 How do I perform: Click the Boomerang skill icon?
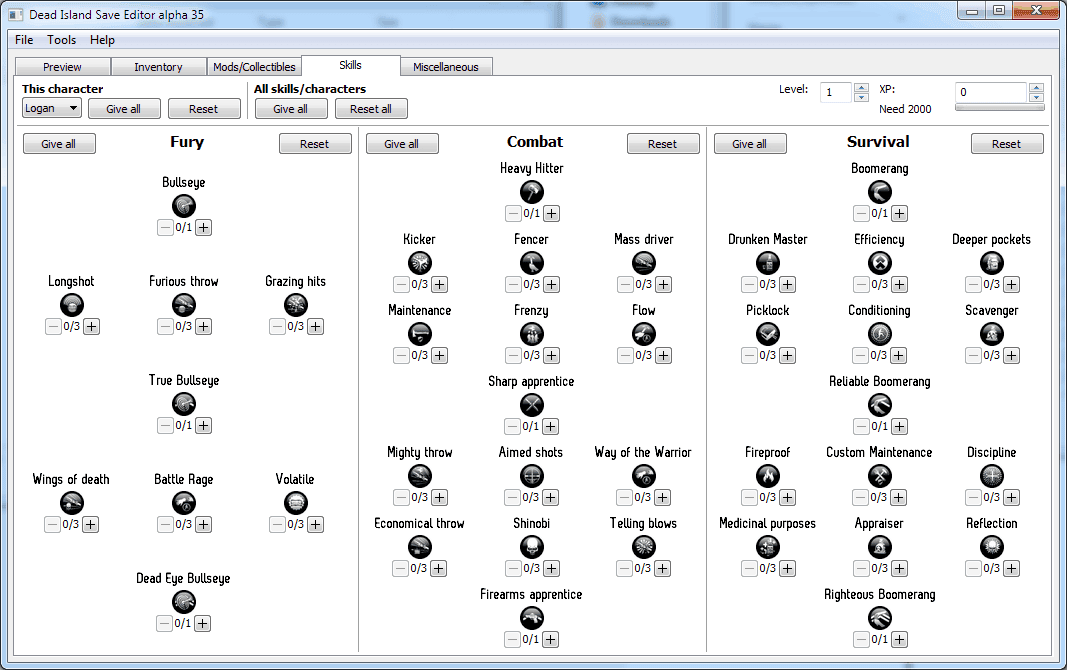pyautogui.click(x=879, y=192)
